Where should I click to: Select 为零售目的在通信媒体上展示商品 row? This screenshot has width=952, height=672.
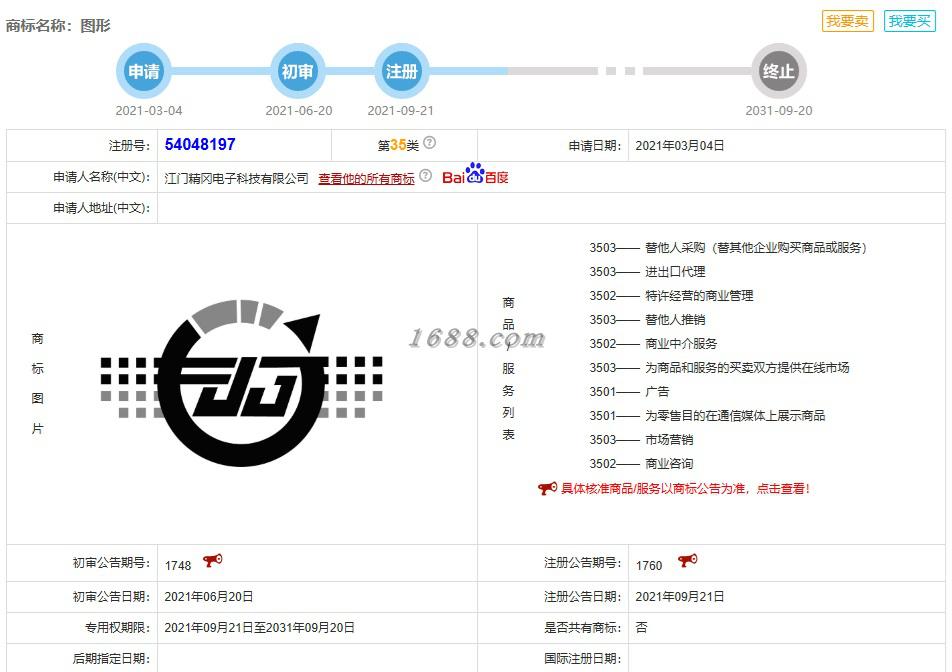click(707, 416)
